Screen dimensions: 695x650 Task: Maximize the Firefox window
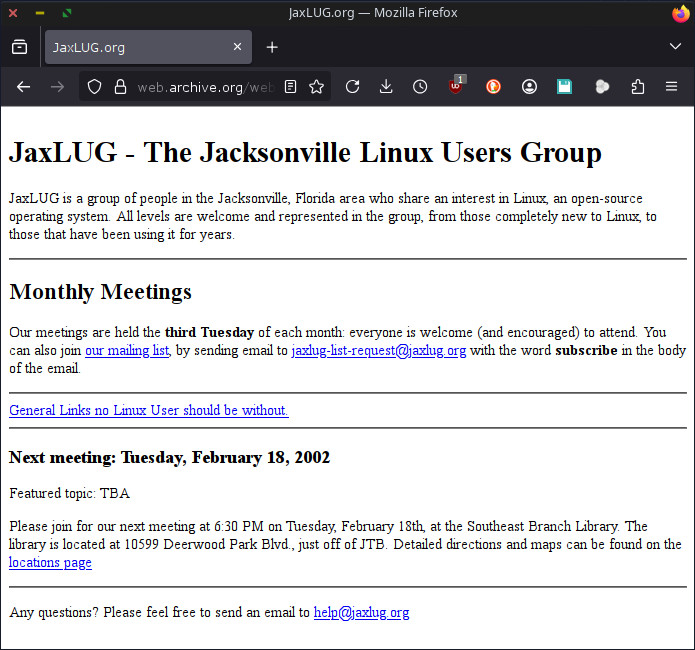tap(67, 13)
